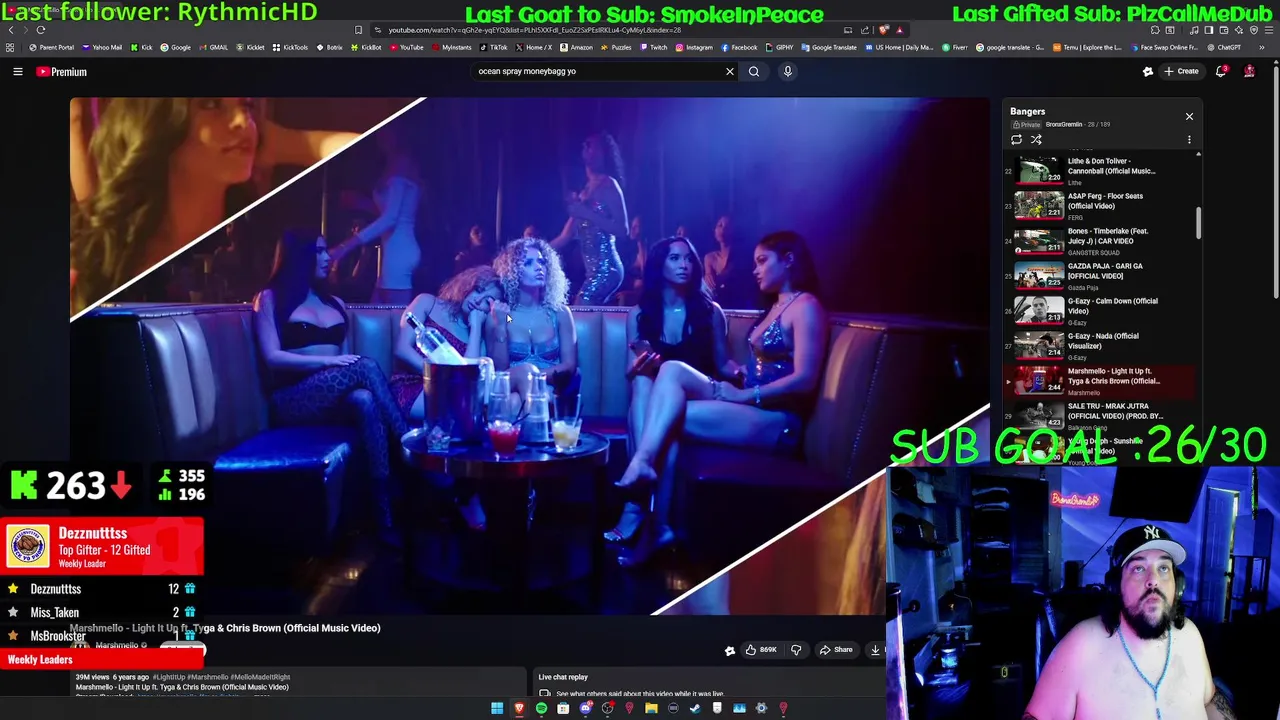1280x720 pixels.
Task: Open Settings gear in taskbar
Action: (761, 708)
